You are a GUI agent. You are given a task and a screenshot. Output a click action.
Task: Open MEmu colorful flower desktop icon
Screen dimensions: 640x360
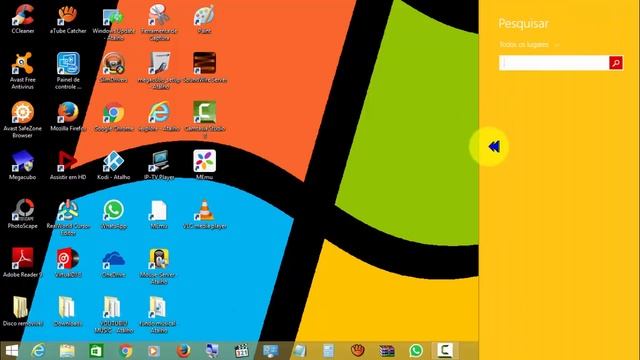pos(204,165)
